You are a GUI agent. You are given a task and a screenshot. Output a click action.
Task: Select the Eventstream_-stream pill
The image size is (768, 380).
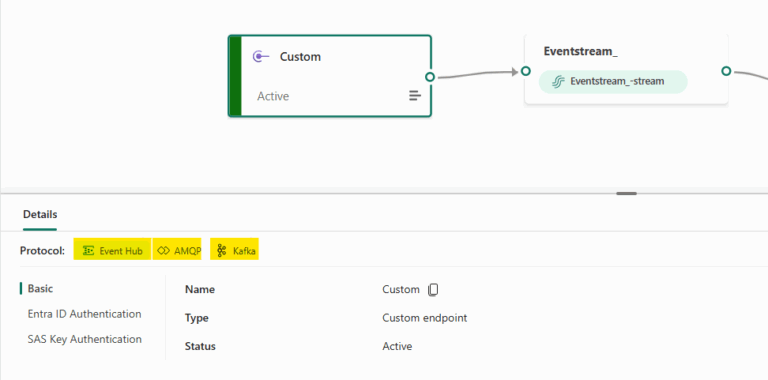point(613,81)
